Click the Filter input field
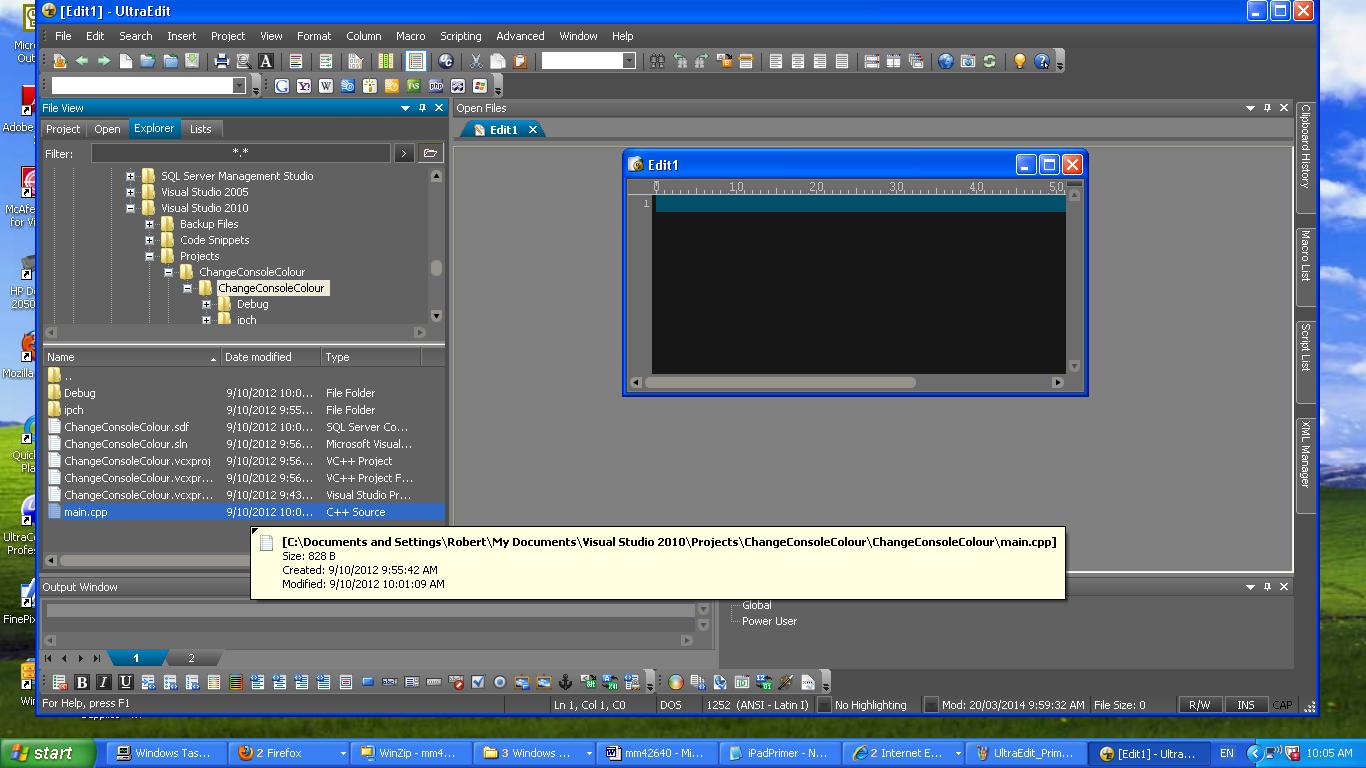This screenshot has height=768, width=1366. (x=240, y=153)
